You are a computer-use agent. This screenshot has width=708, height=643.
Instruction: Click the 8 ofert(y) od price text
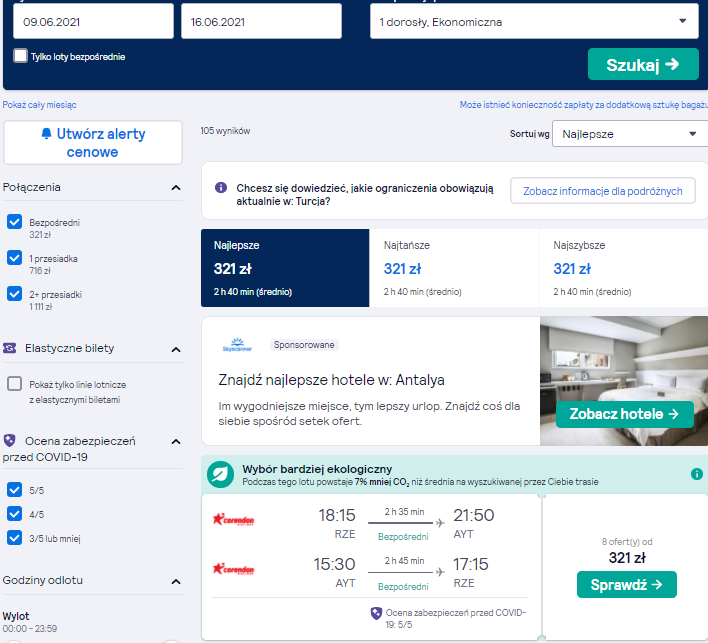[x=627, y=542]
